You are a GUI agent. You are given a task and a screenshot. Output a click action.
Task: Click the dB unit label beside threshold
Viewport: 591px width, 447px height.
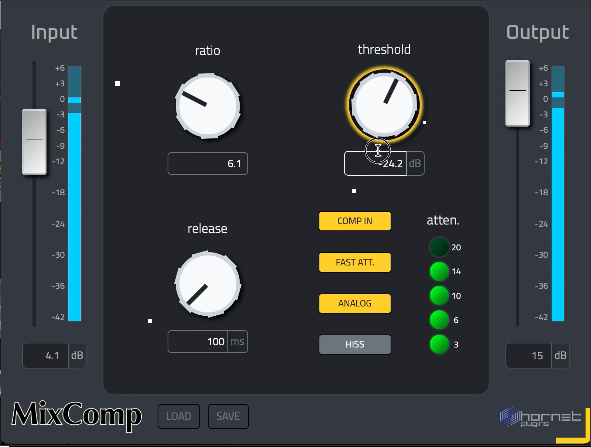tap(415, 164)
